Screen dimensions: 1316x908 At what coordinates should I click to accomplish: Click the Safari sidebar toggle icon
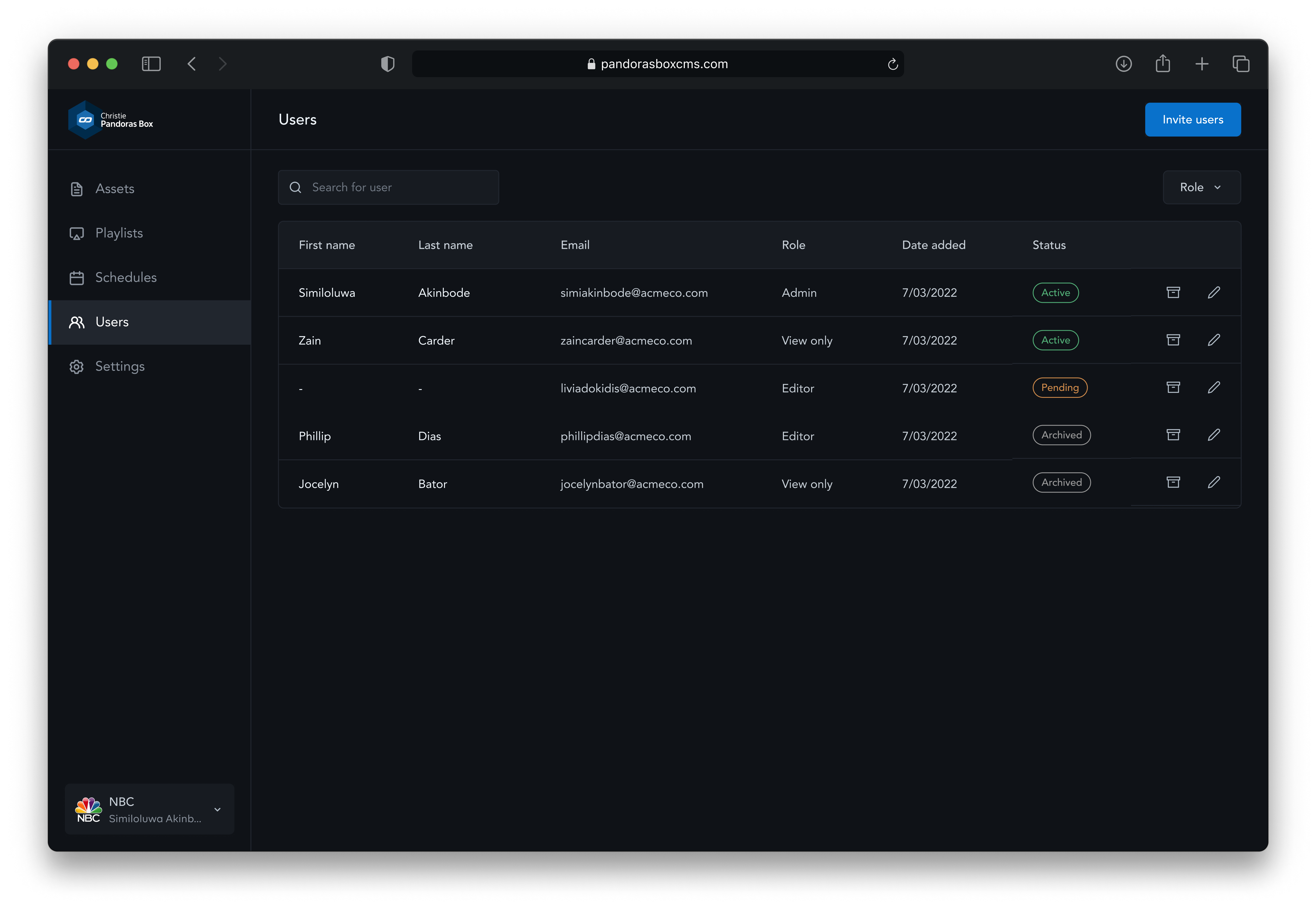(x=151, y=64)
